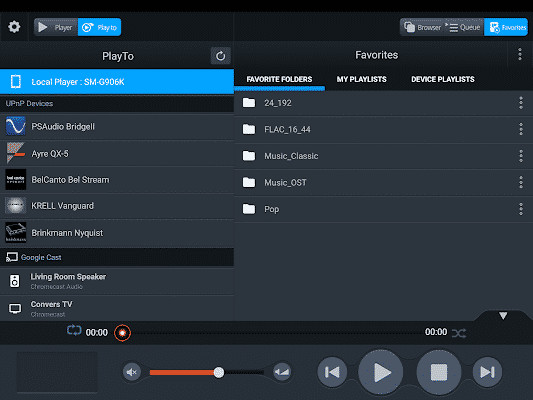Click the Ayre QX-5 device icon
Viewport: 533px width, 400px height.
point(16,153)
